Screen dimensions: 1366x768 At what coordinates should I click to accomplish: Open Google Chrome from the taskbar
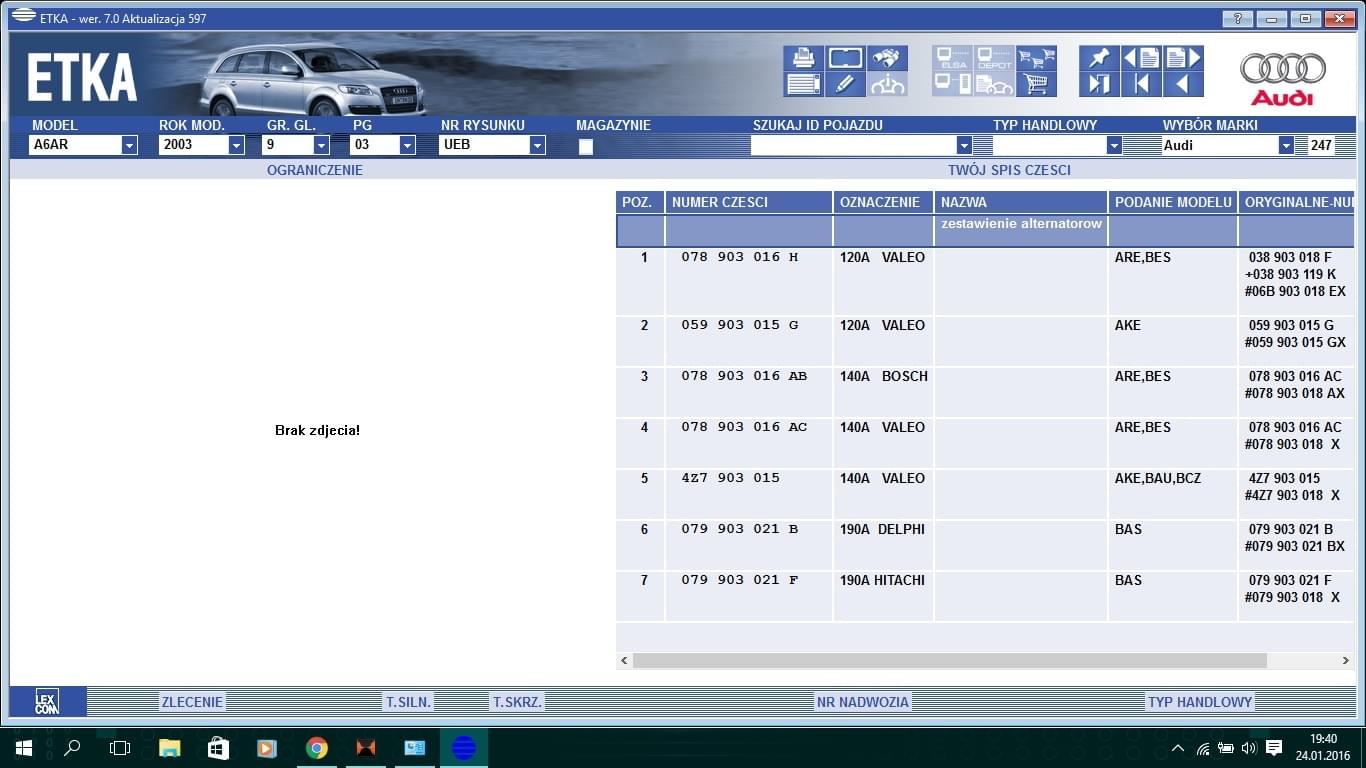pos(317,747)
